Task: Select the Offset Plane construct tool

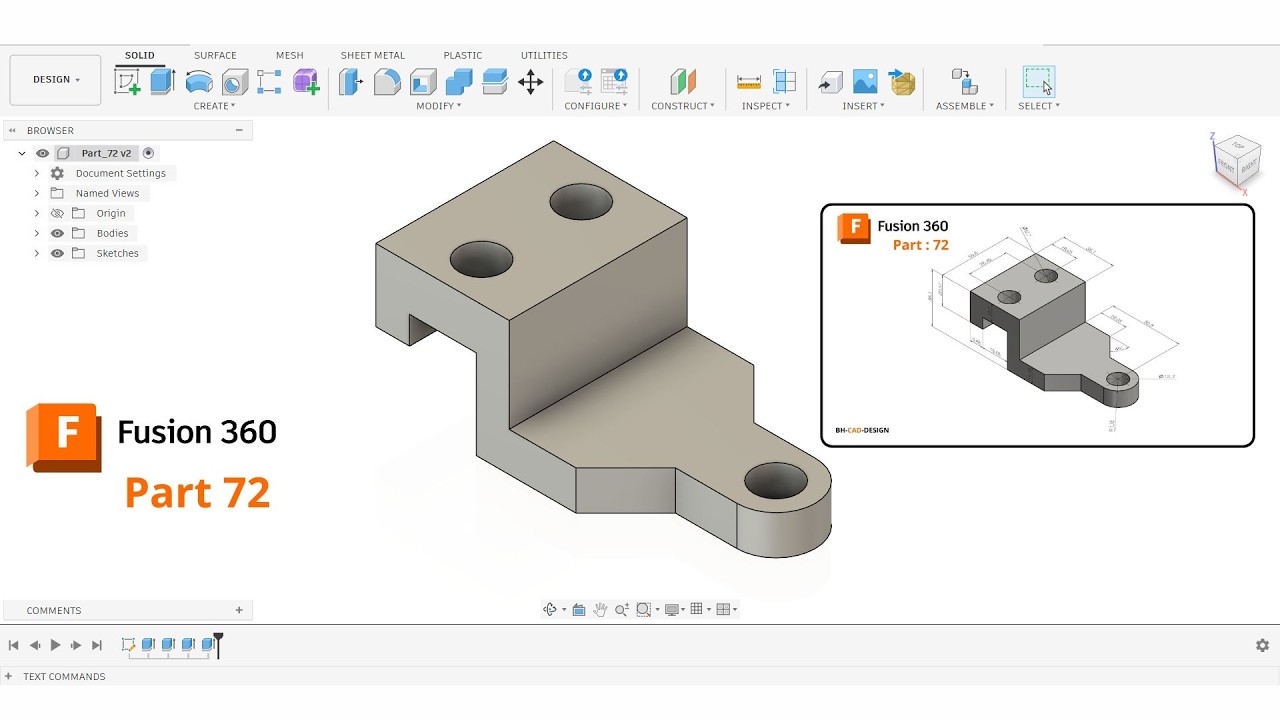Action: [x=683, y=82]
